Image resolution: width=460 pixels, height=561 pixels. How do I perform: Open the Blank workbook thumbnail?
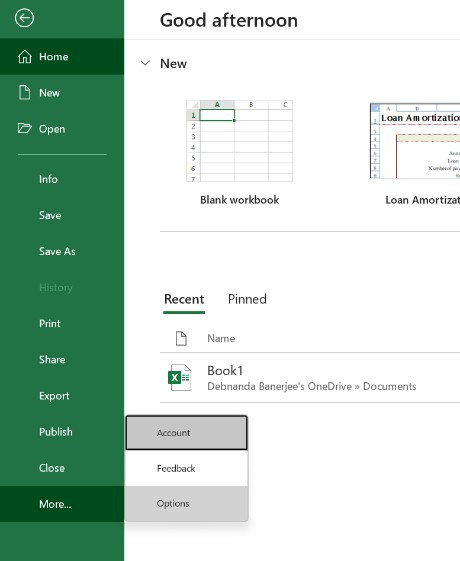(x=239, y=141)
